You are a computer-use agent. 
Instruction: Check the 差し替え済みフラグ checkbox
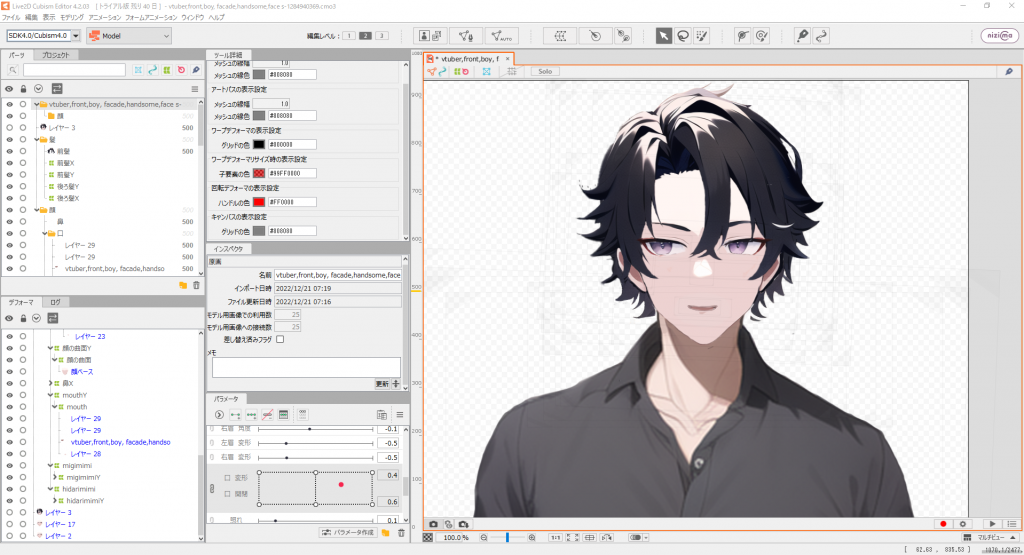(x=280, y=339)
